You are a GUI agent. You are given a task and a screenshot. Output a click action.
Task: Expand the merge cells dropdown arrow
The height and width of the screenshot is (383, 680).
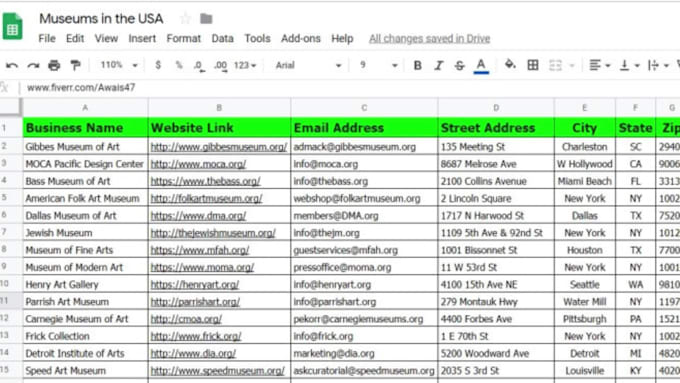[572, 66]
